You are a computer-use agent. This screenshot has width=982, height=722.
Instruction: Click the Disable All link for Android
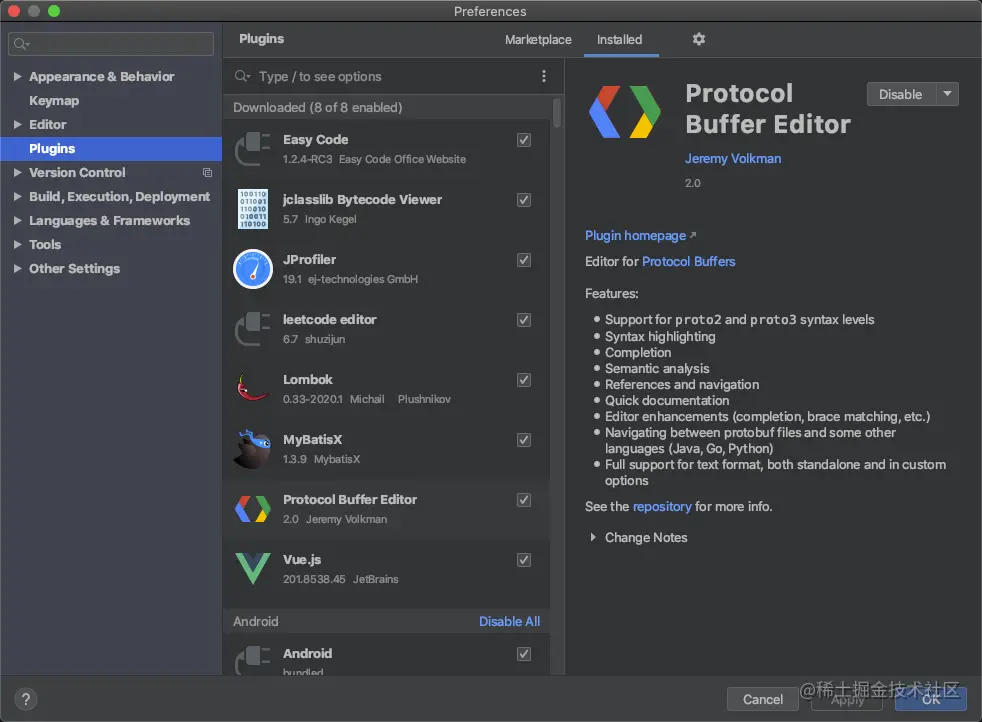(509, 622)
